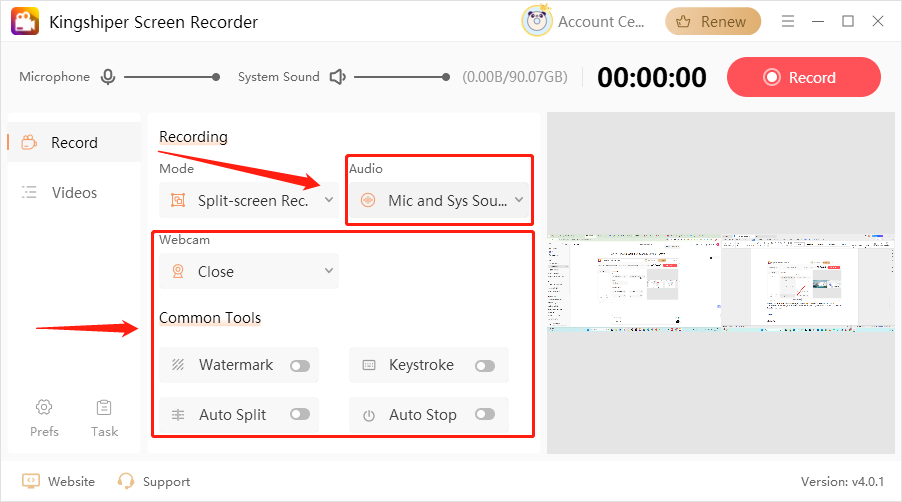Click the microphone icon
The image size is (902, 502).
[x=108, y=77]
